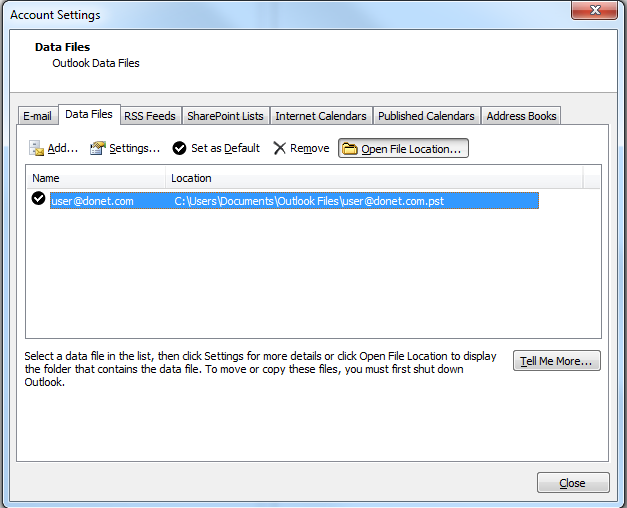Sort by the Name column header
The height and width of the screenshot is (508, 627).
click(x=96, y=178)
